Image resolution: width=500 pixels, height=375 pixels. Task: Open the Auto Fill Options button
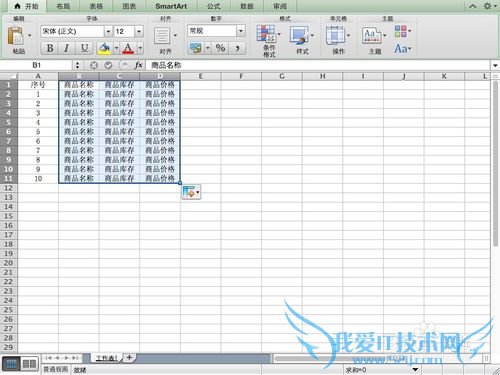tap(191, 192)
